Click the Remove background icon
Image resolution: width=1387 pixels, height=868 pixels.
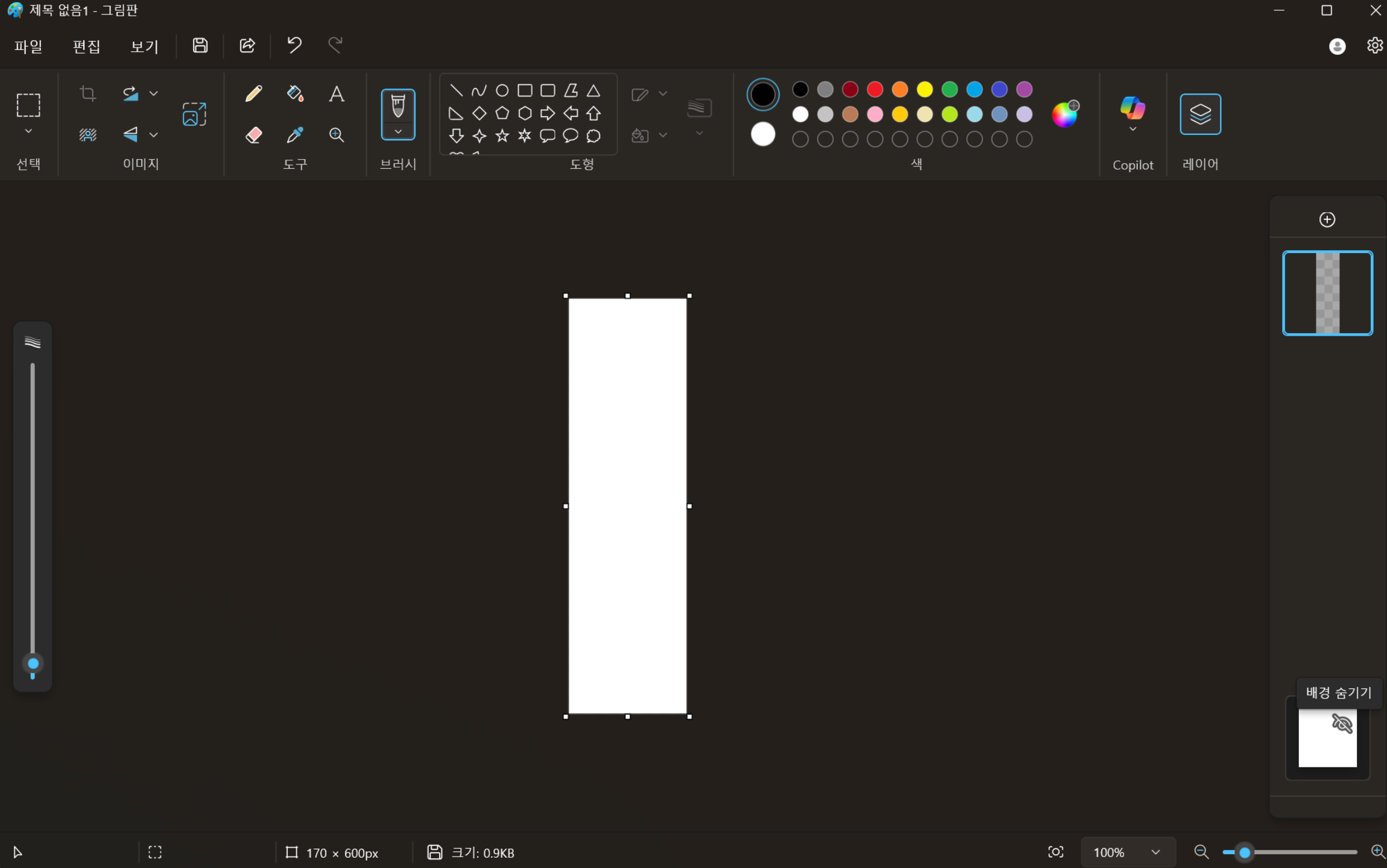pos(88,134)
